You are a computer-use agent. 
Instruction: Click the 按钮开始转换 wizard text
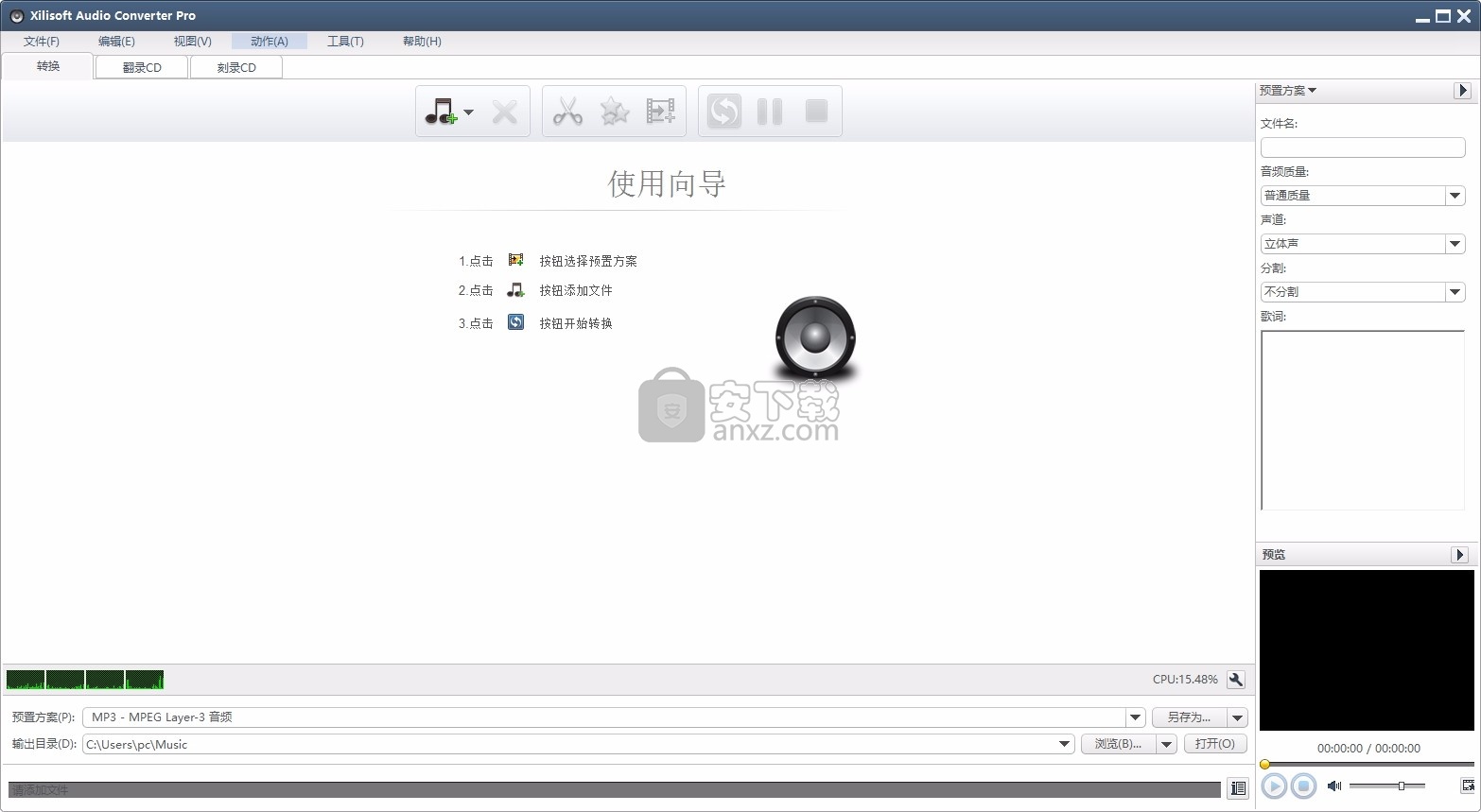576,323
